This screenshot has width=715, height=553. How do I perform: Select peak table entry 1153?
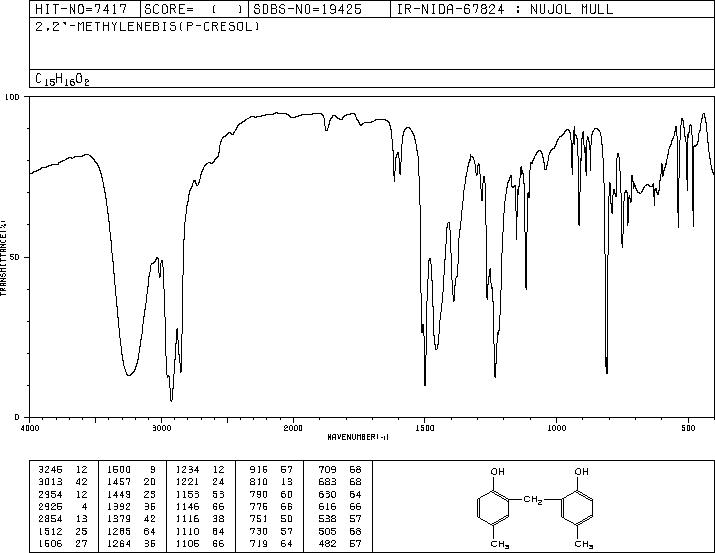pyautogui.click(x=187, y=494)
